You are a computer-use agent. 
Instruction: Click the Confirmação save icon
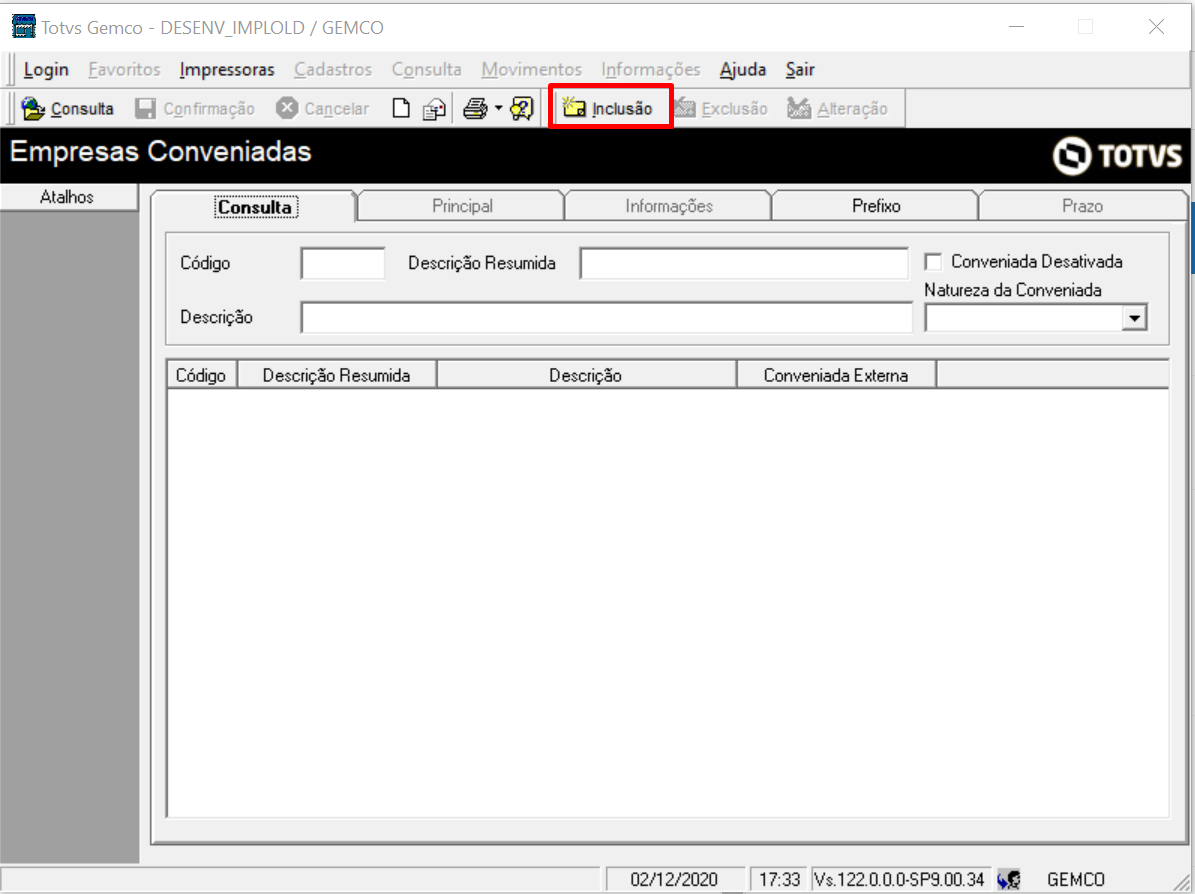click(145, 108)
